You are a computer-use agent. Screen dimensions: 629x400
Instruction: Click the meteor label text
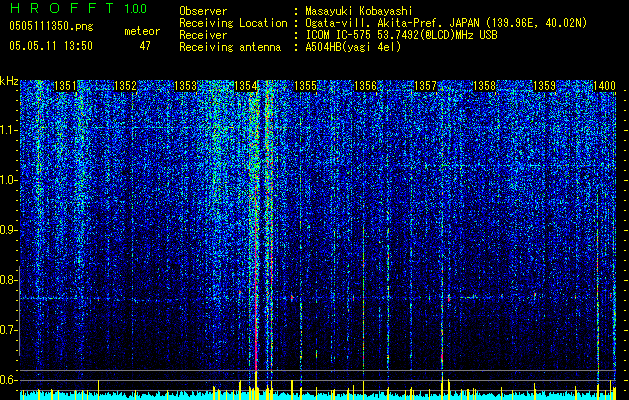tap(142, 31)
